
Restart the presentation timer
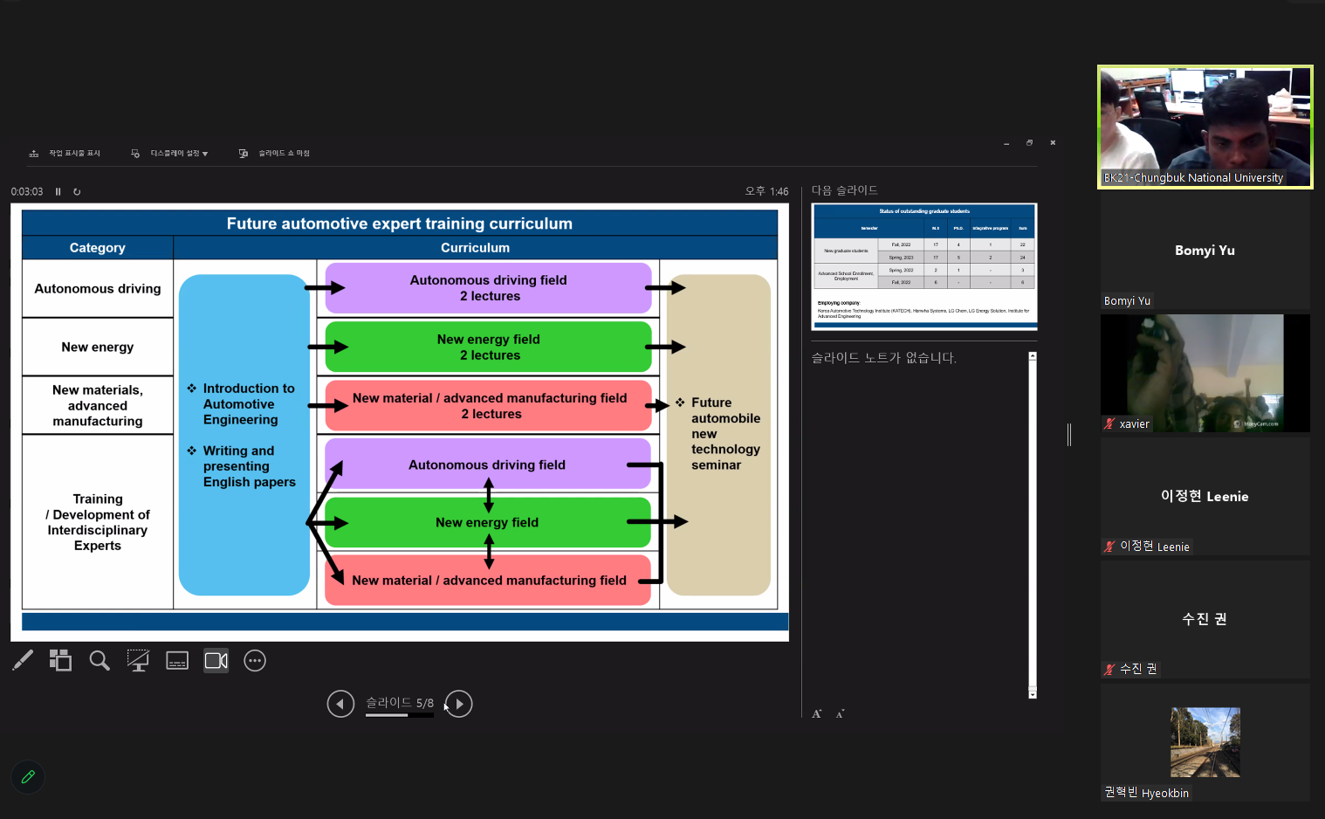(x=77, y=192)
